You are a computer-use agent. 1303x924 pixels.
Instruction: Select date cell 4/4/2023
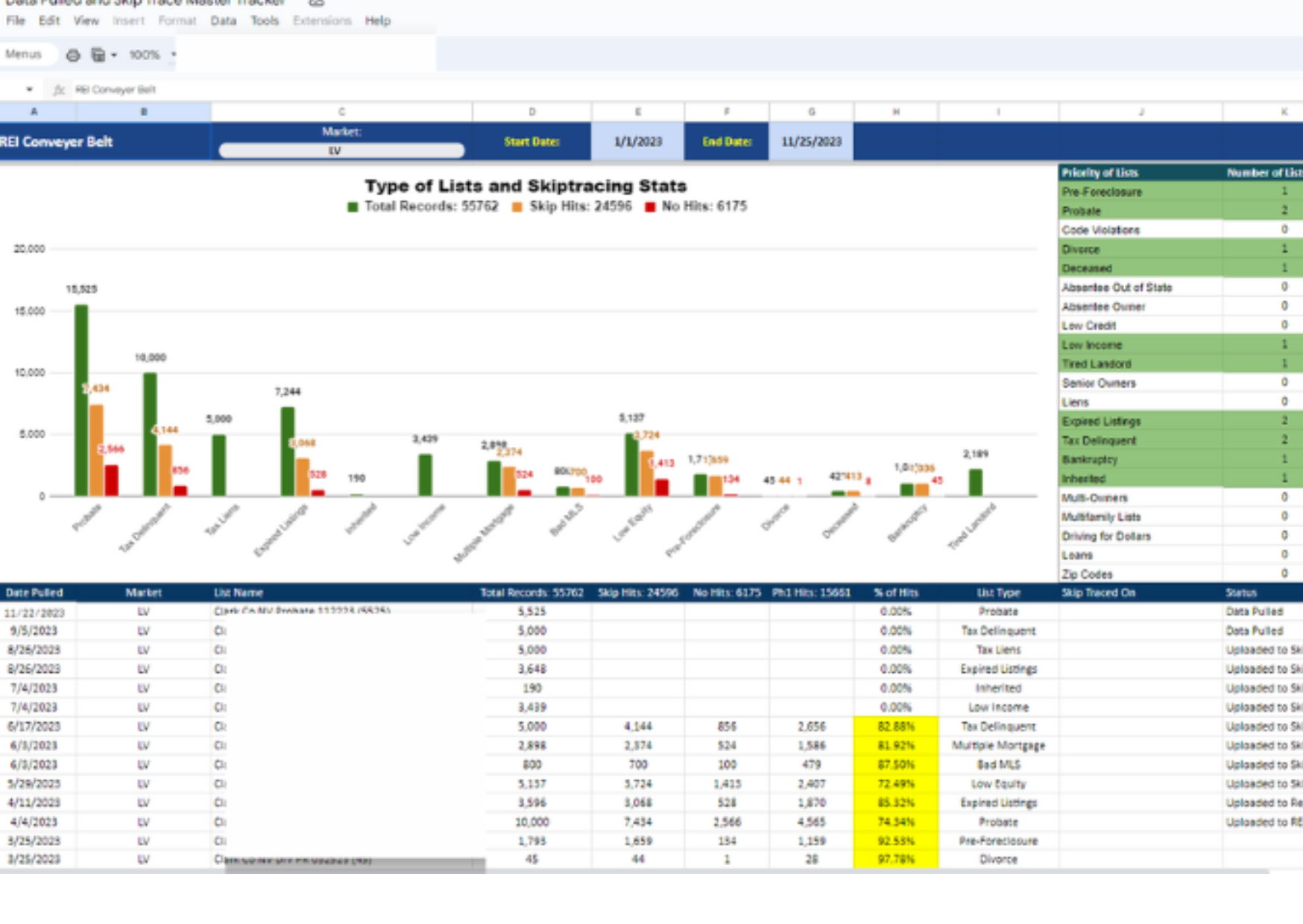coord(34,822)
